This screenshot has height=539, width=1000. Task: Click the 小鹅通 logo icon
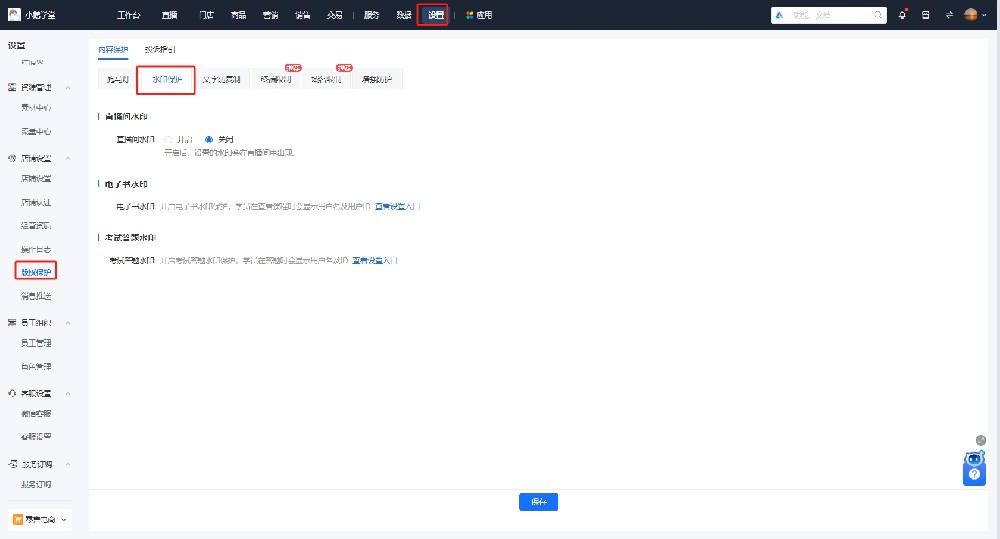coord(14,14)
